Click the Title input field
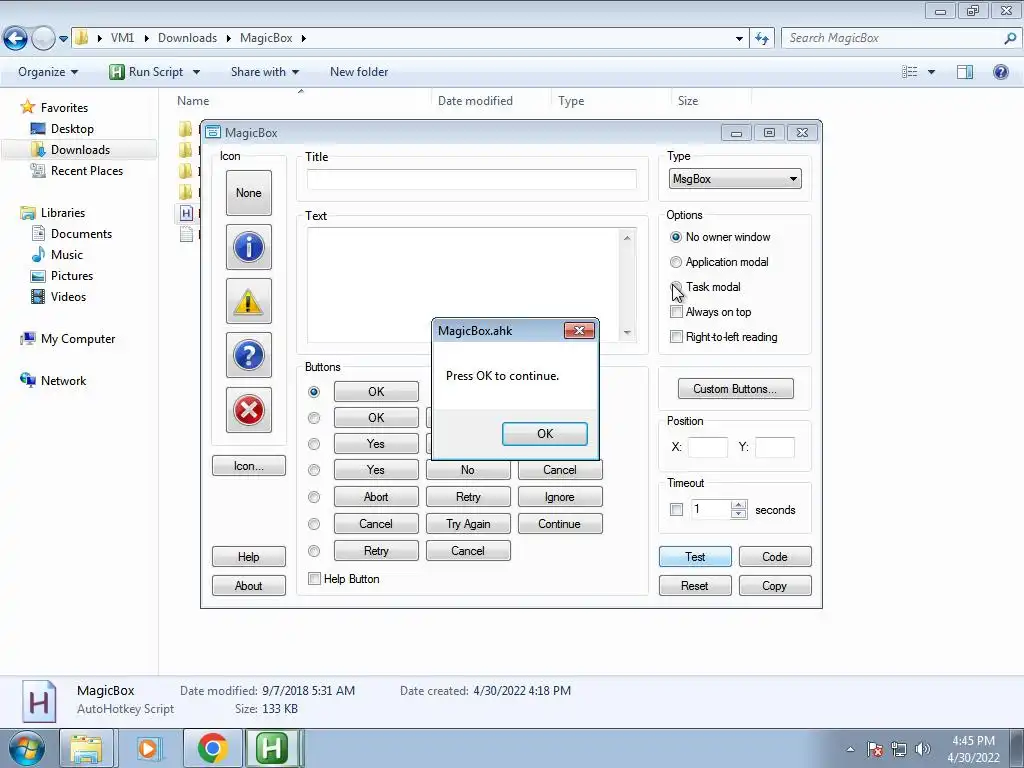This screenshot has width=1024, height=768. point(472,179)
